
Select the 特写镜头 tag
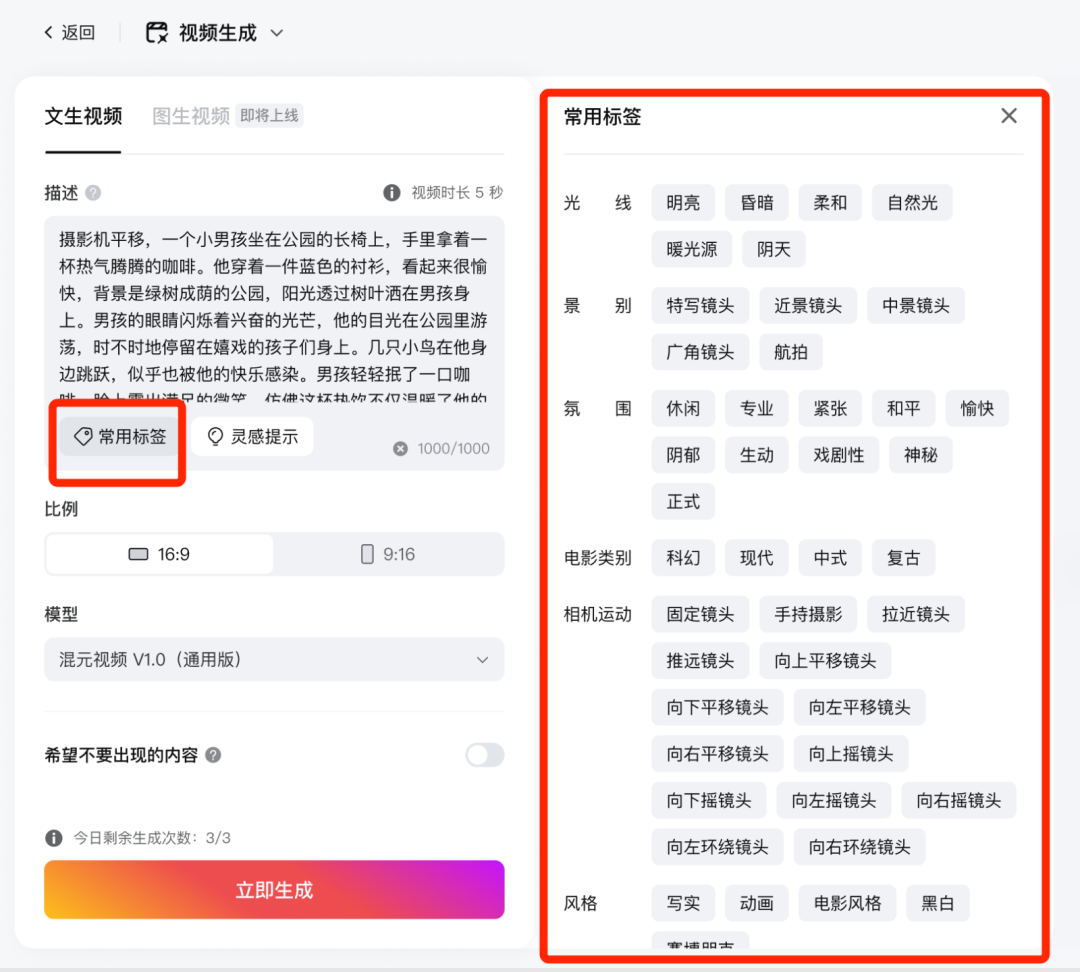pyautogui.click(x=700, y=305)
